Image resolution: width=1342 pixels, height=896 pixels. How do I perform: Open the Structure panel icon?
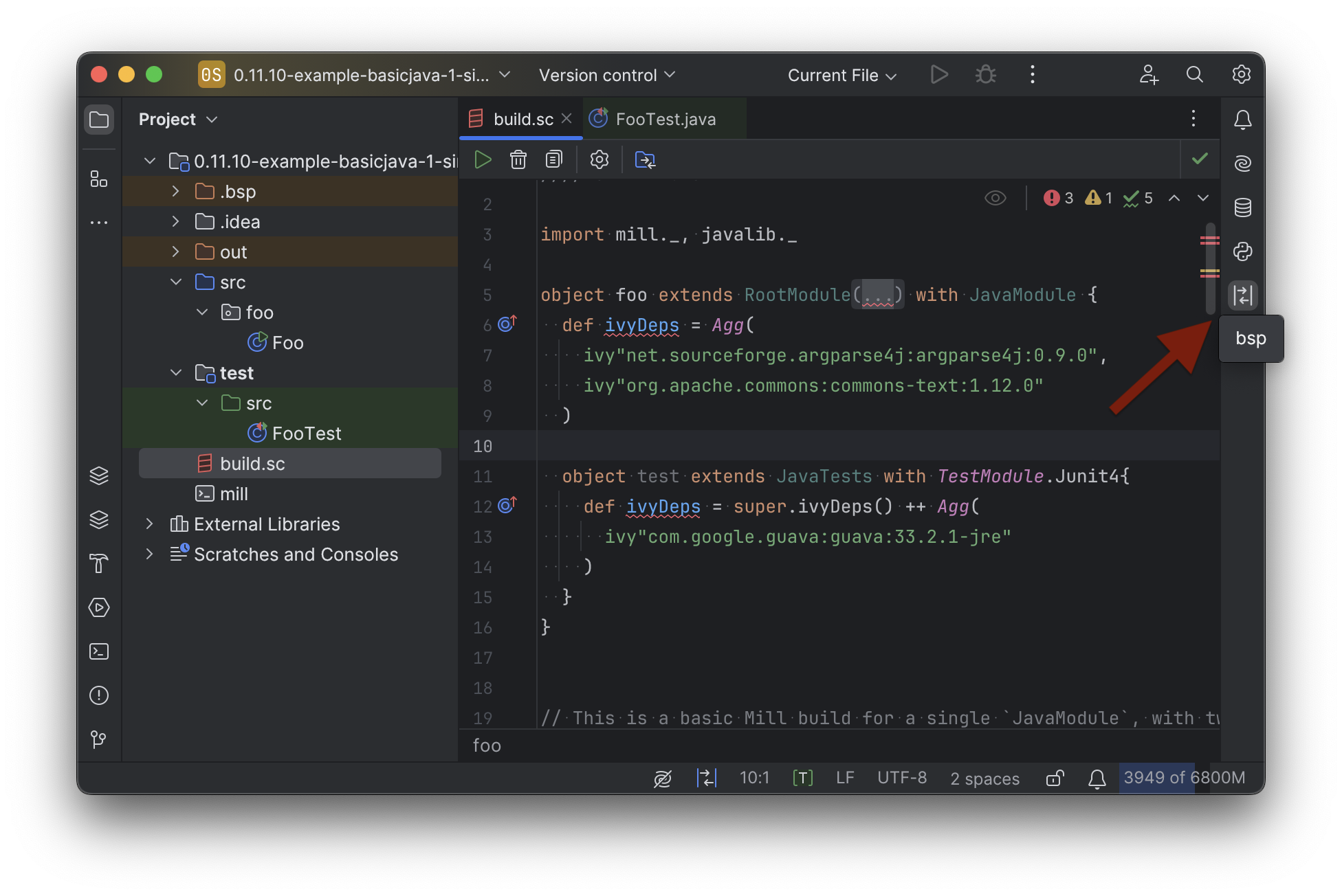pyautogui.click(x=99, y=179)
